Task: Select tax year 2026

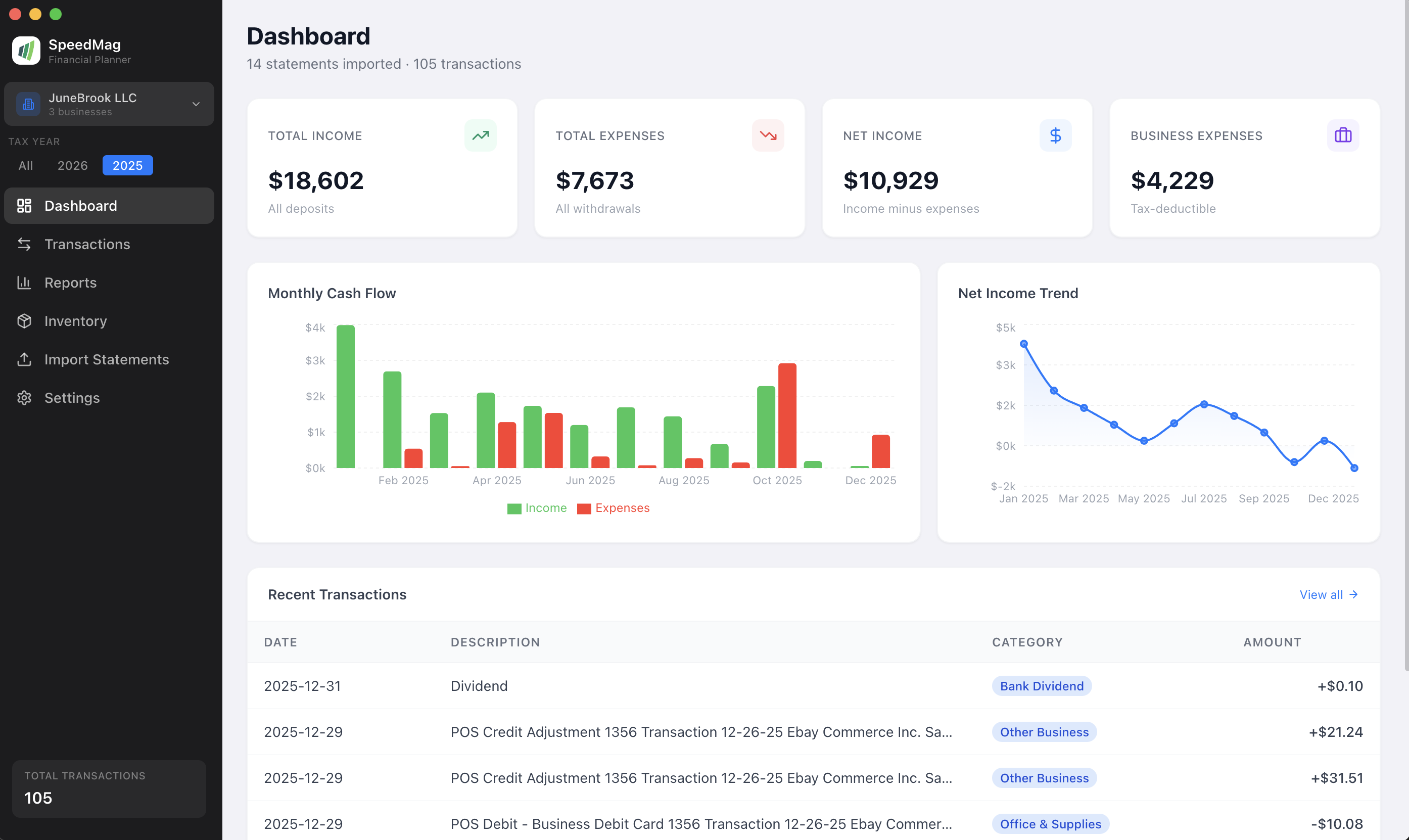Action: tap(72, 165)
